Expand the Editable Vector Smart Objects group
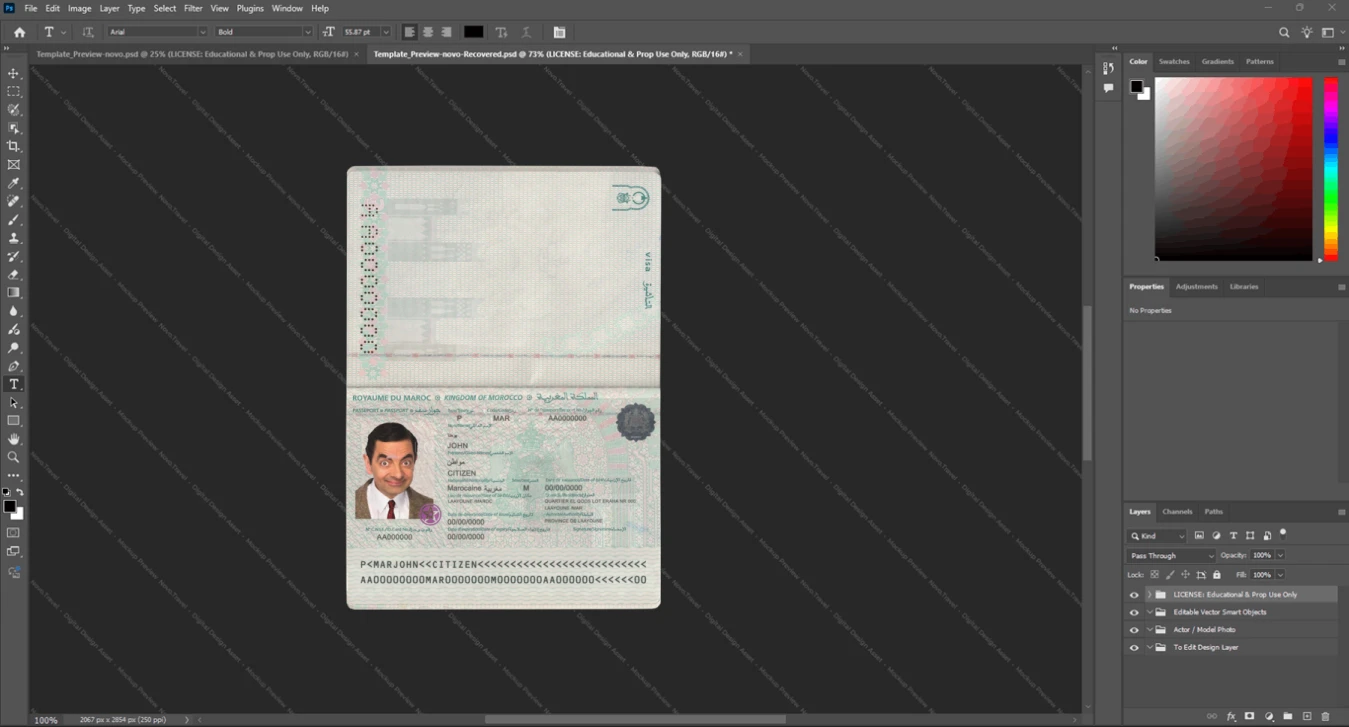 point(1149,612)
